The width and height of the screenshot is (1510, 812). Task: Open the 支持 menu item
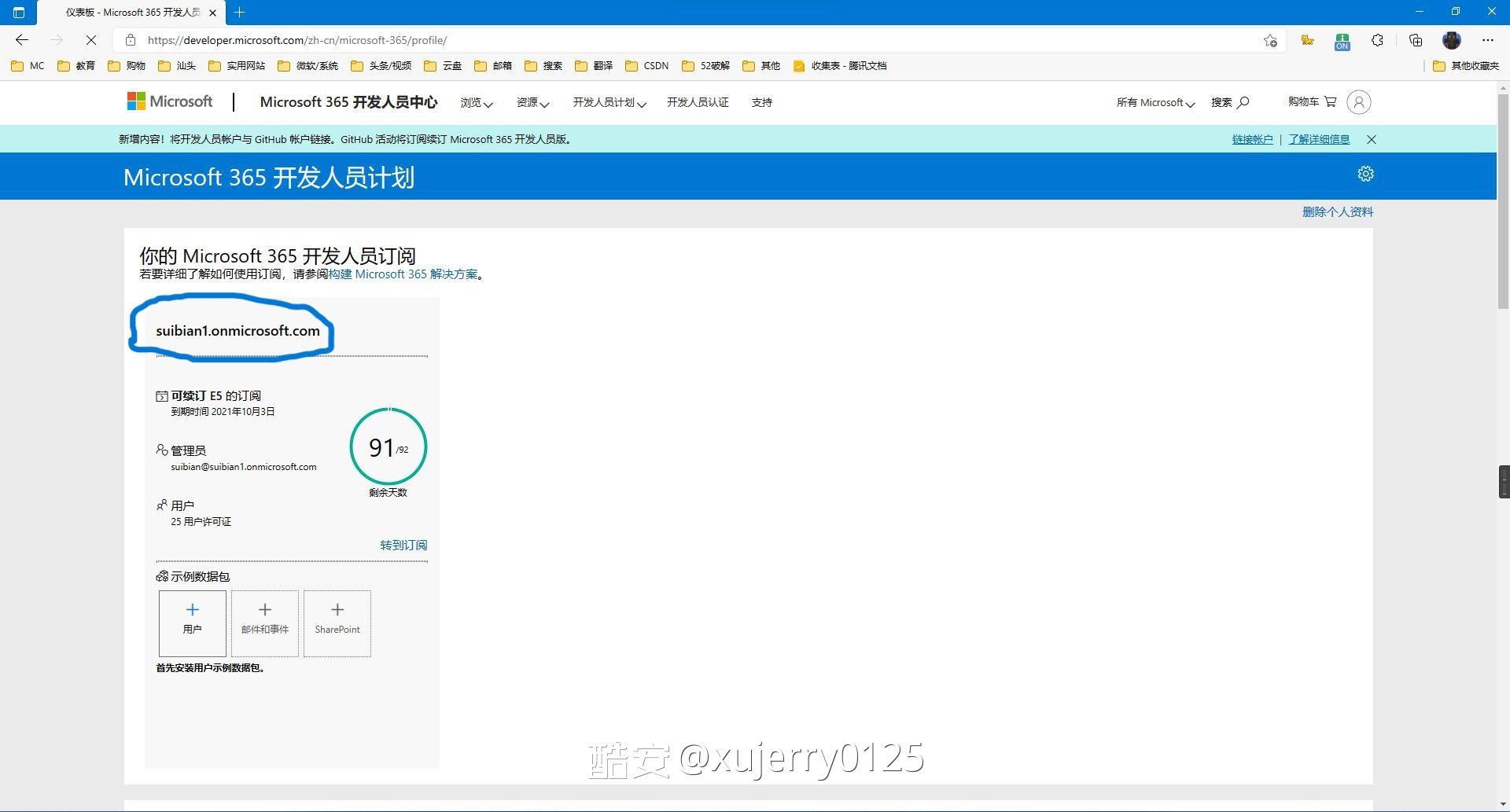pos(761,102)
